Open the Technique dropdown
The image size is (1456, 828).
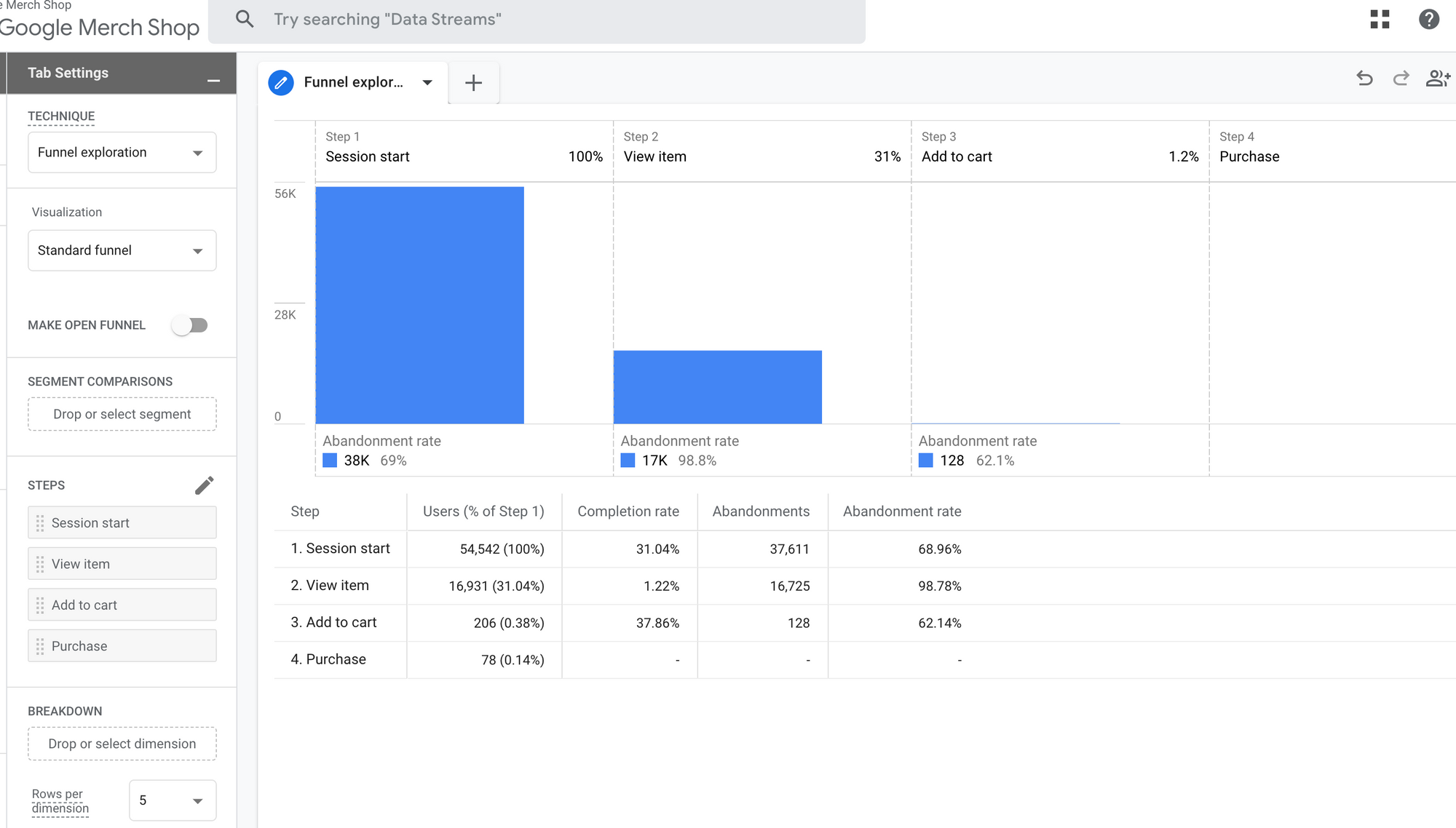tap(122, 152)
